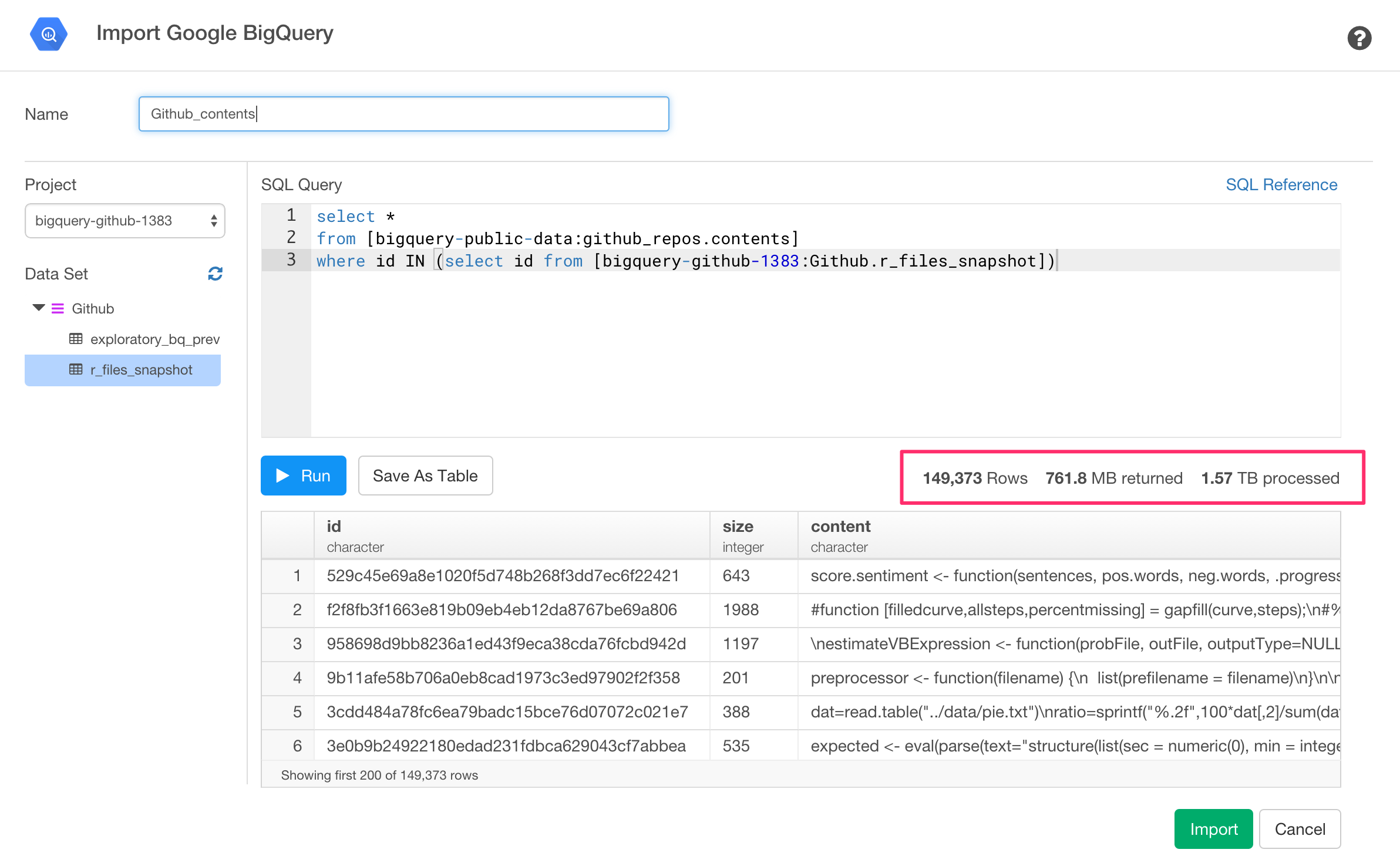Click the Name input field
1400x863 pixels.
coord(403,114)
